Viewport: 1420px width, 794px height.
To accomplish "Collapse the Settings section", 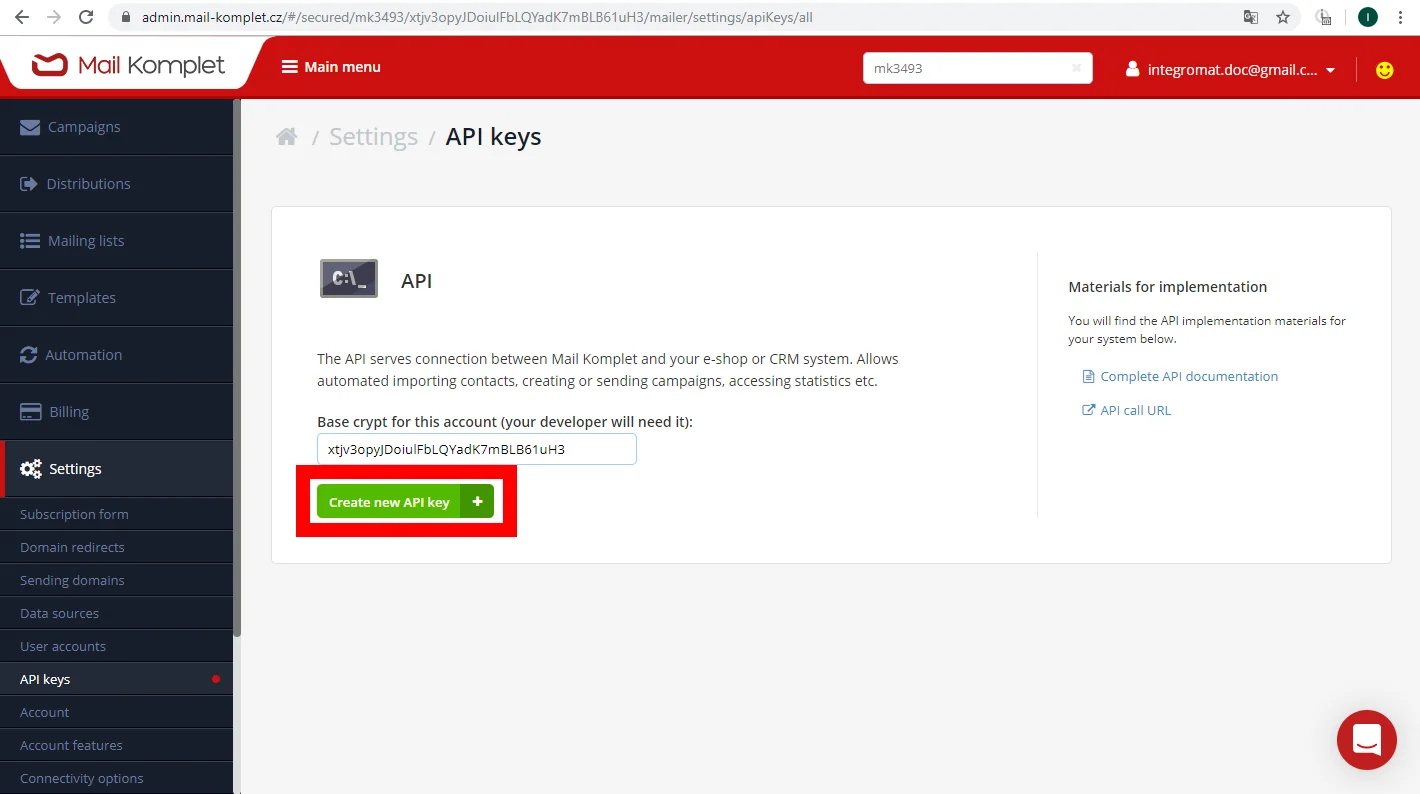I will [116, 469].
